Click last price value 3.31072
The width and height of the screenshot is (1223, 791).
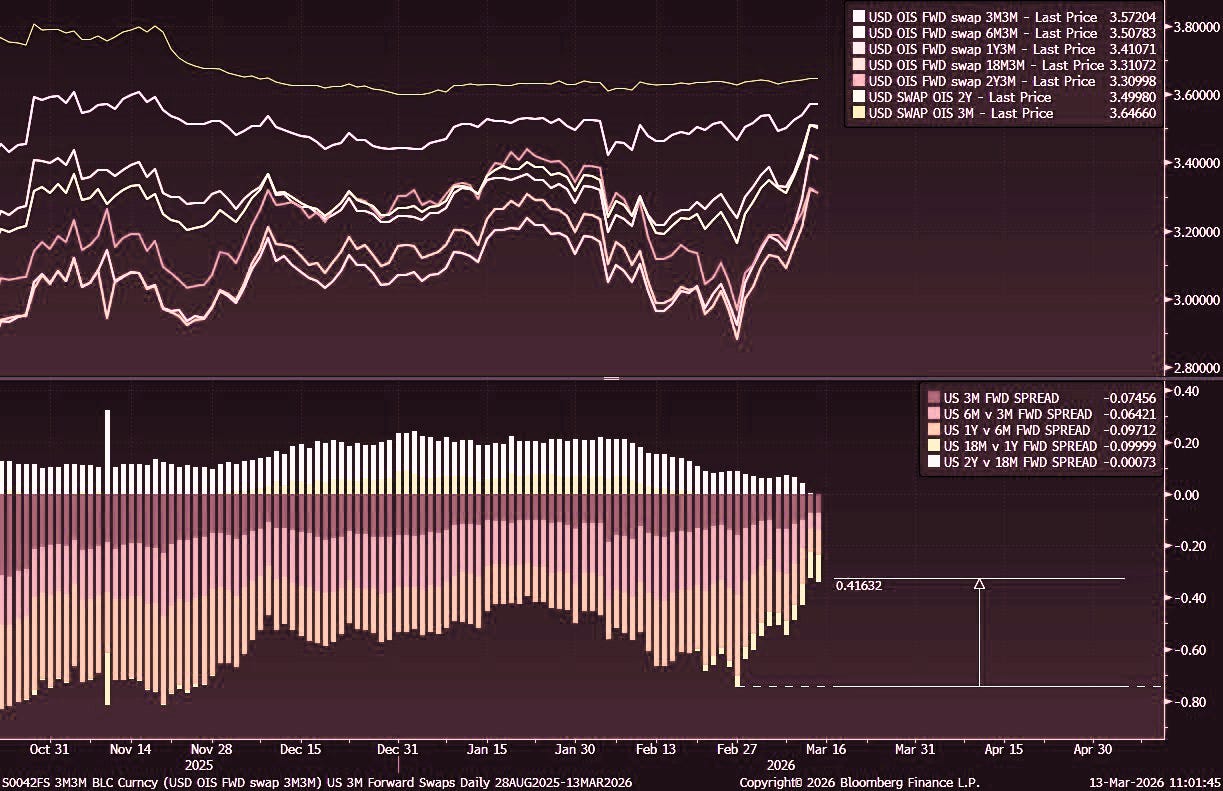[1131, 65]
